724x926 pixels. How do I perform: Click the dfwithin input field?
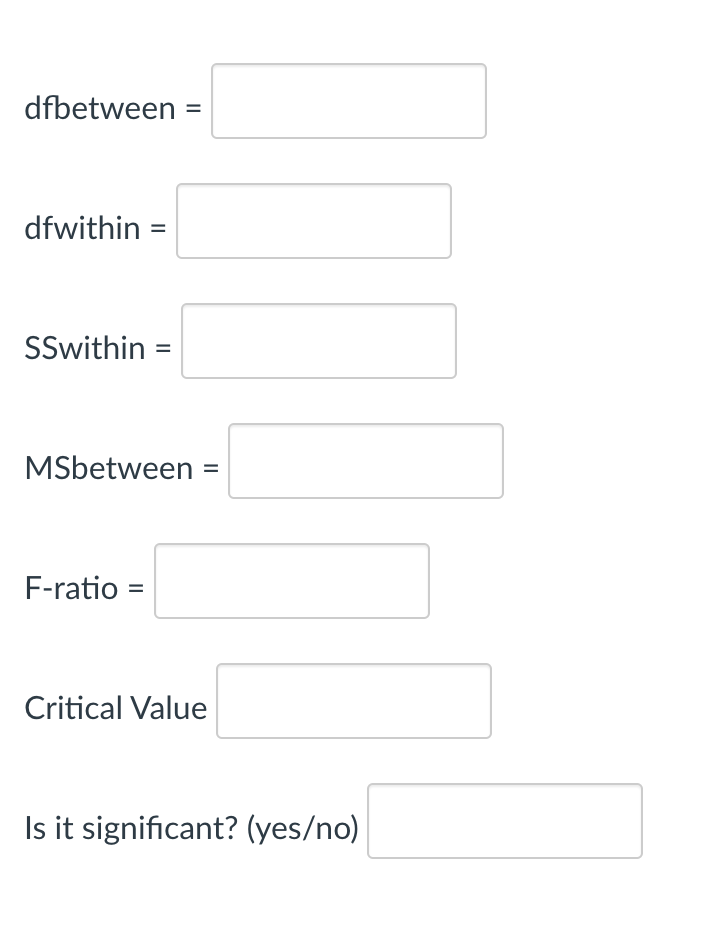pos(313,221)
